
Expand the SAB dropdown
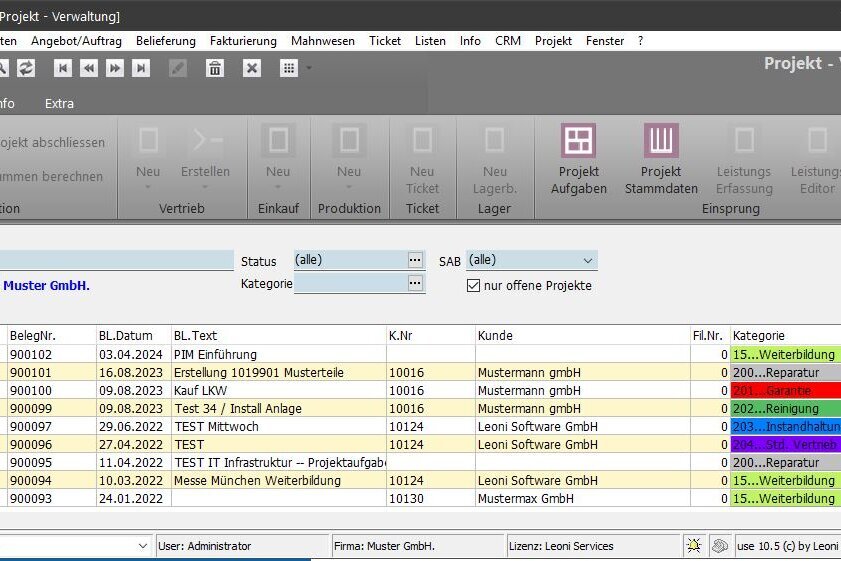587,260
